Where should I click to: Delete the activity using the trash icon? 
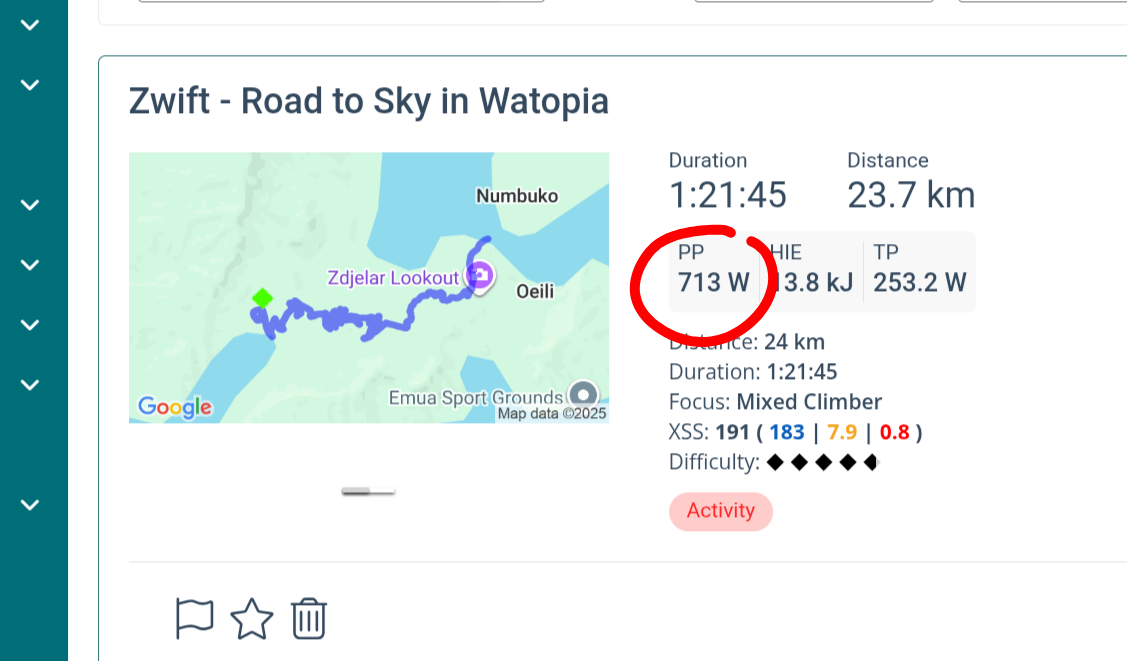pyautogui.click(x=310, y=619)
